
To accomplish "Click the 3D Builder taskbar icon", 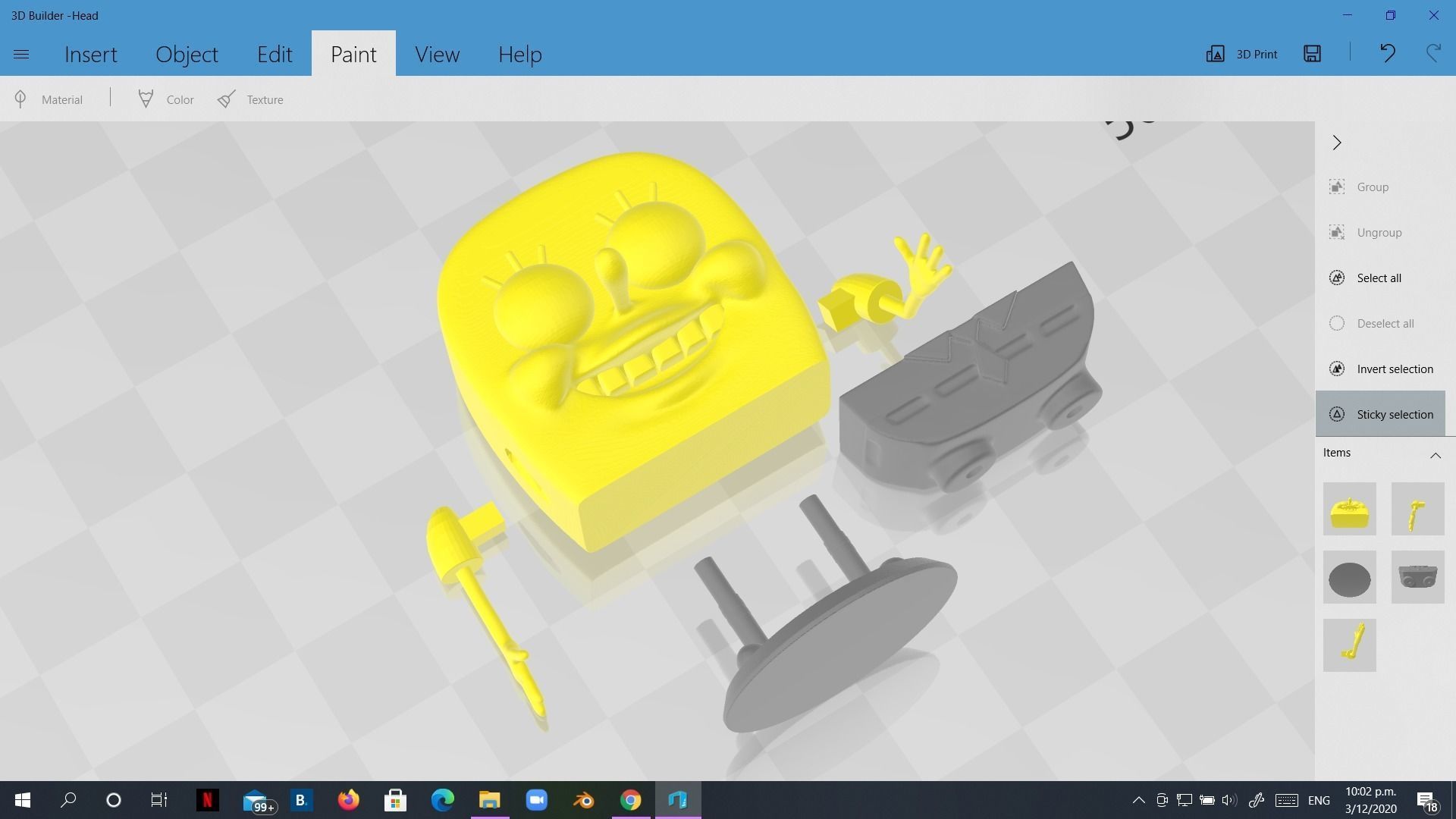I will pos(678,800).
